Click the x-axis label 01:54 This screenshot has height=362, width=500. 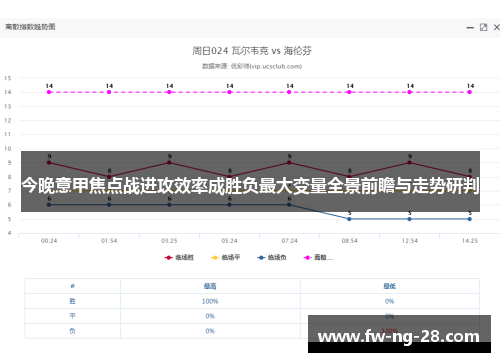(x=109, y=241)
